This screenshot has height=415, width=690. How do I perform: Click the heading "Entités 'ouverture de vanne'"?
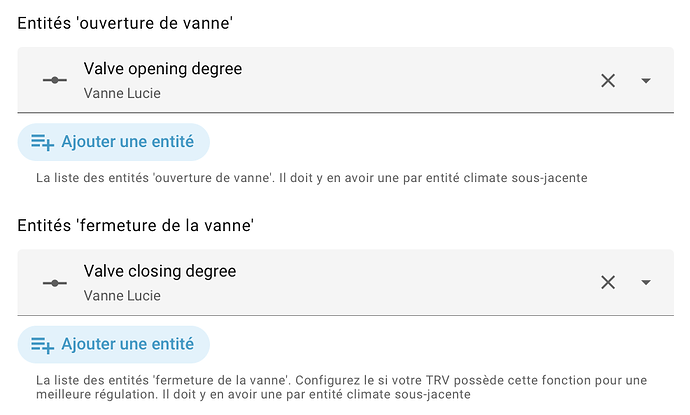(134, 24)
